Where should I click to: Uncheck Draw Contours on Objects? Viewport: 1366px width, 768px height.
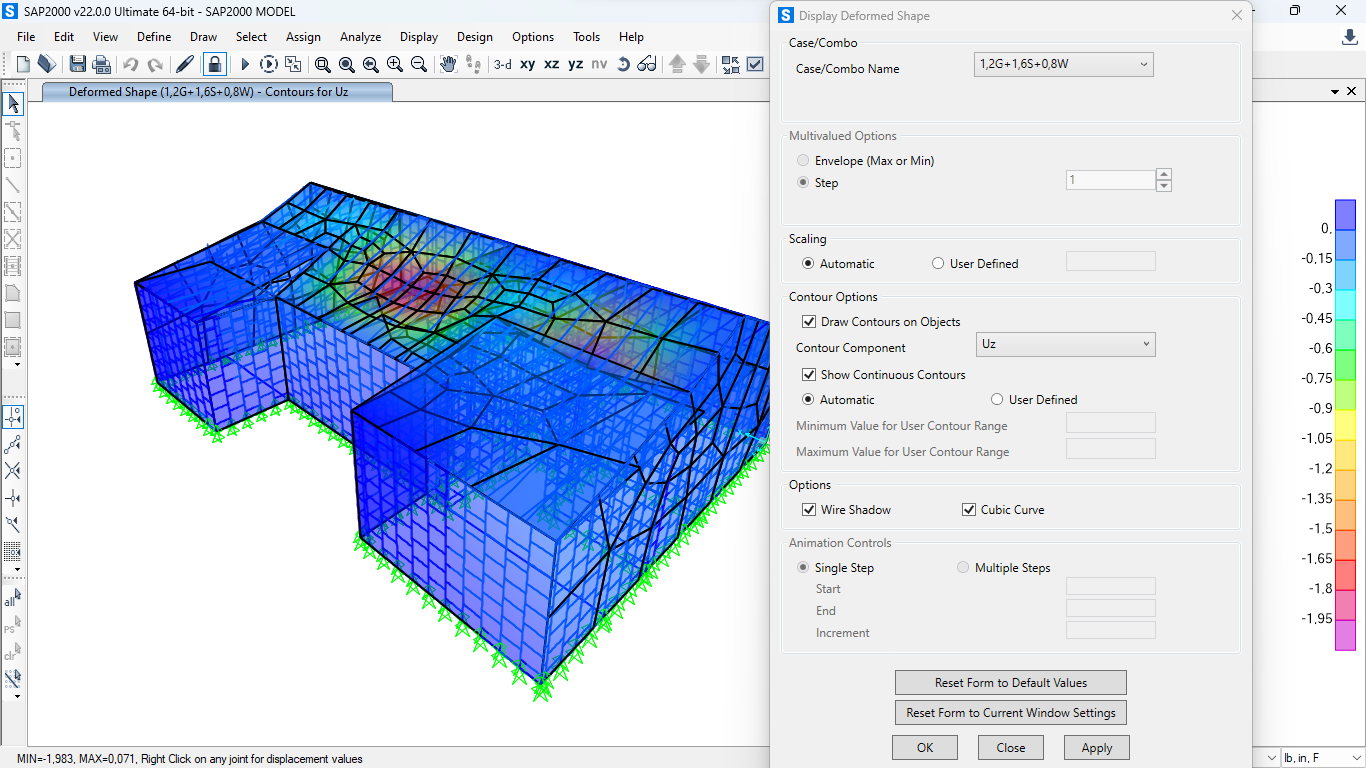coord(809,322)
